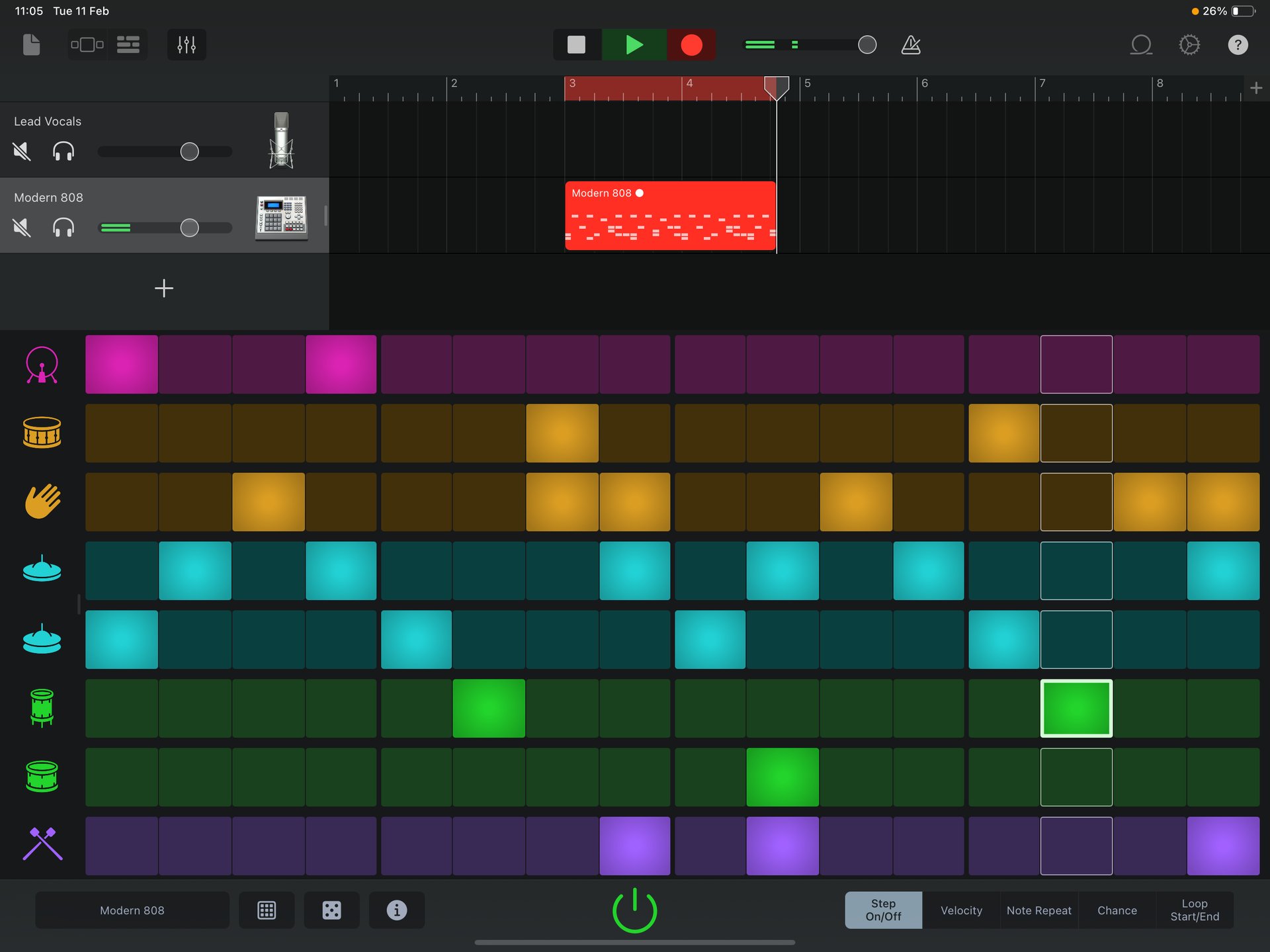Screen dimensions: 1270x952
Task: Open My Songs document browser
Action: (31, 45)
